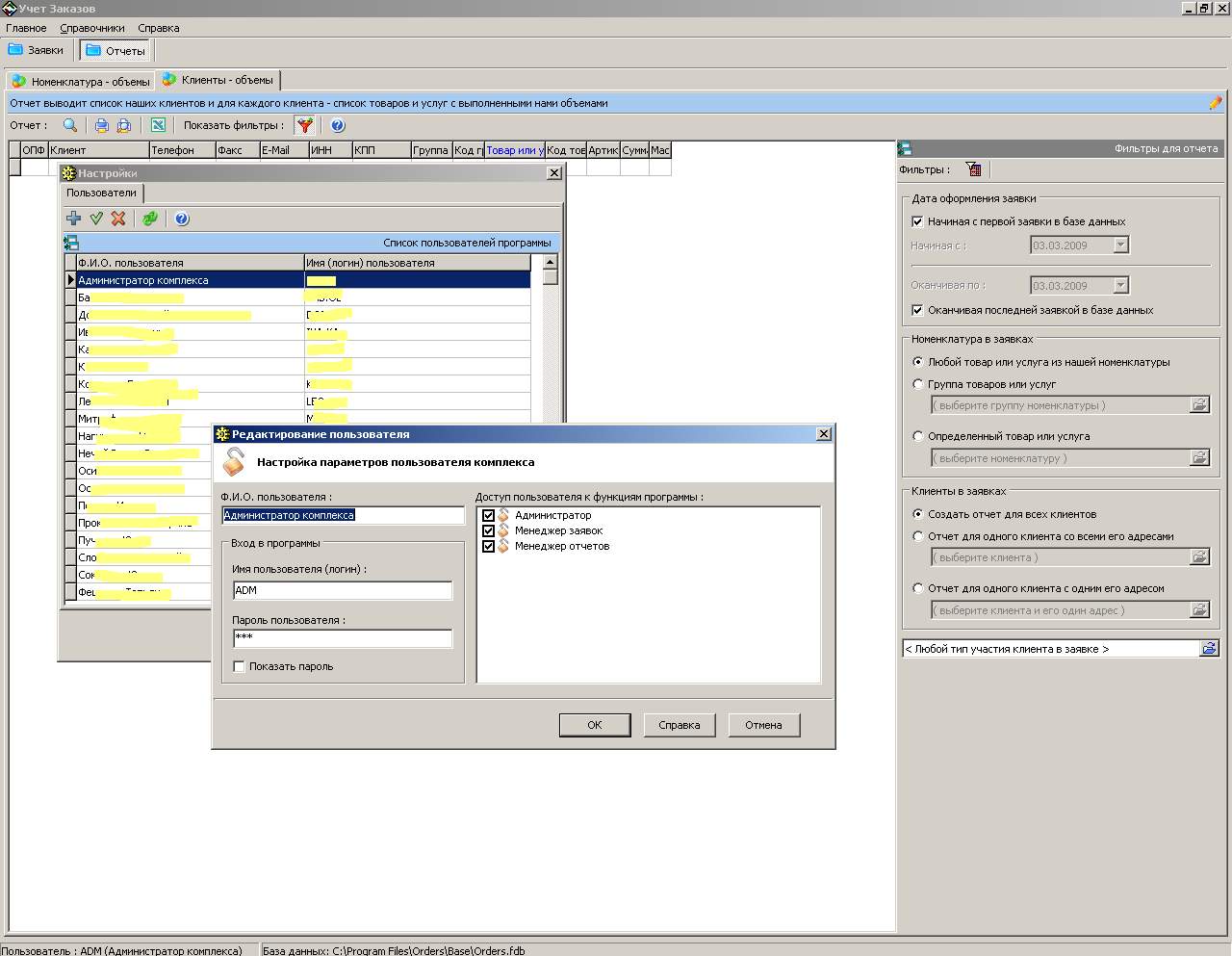Image resolution: width=1232 pixels, height=956 pixels.
Task: Uncheck Менеджер отчетов access checkbox
Action: [488, 546]
